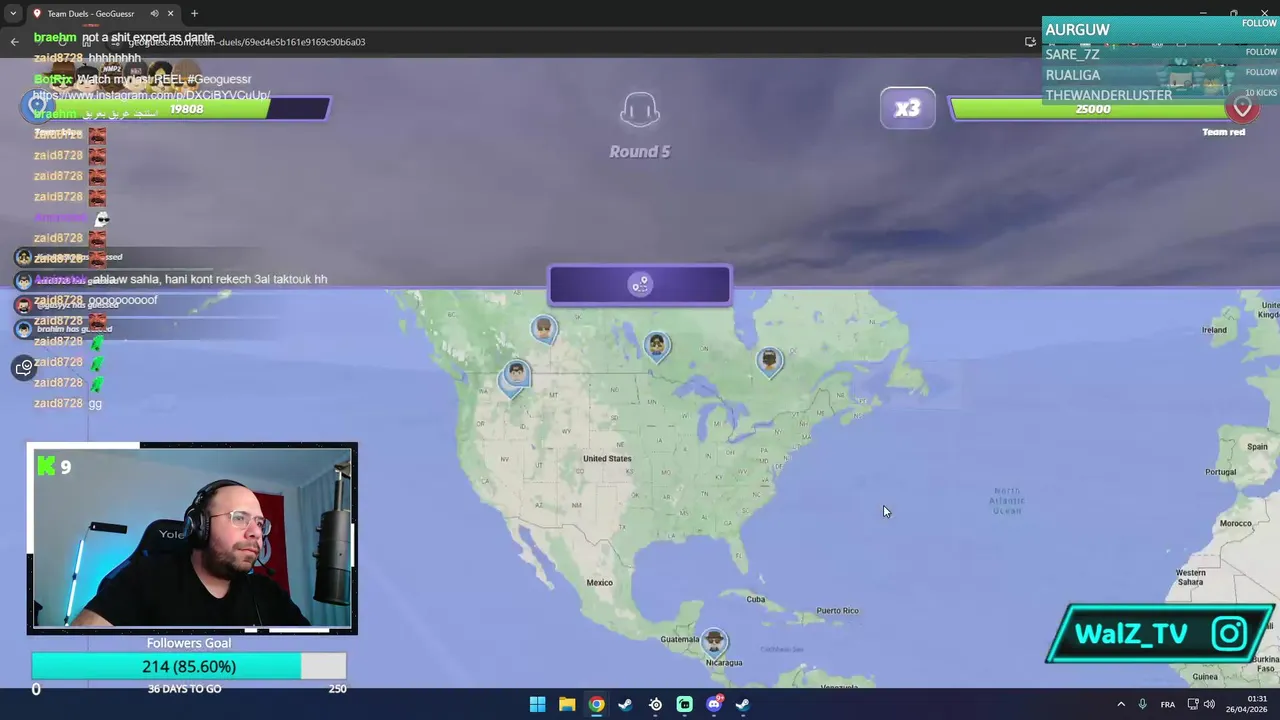
Task: Click the Morocco label on the map
Action: click(x=1235, y=523)
